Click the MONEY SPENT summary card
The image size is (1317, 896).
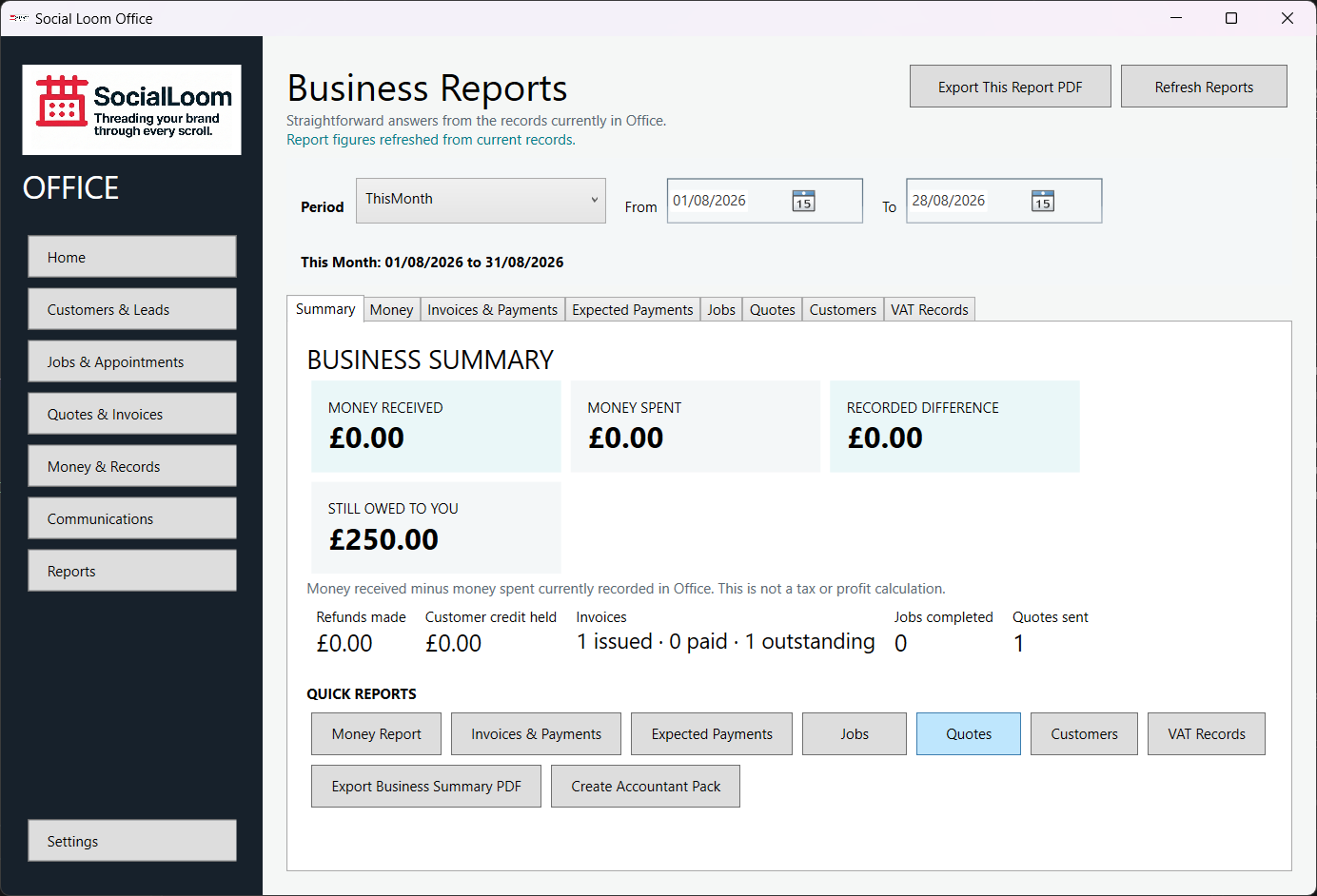pos(696,426)
